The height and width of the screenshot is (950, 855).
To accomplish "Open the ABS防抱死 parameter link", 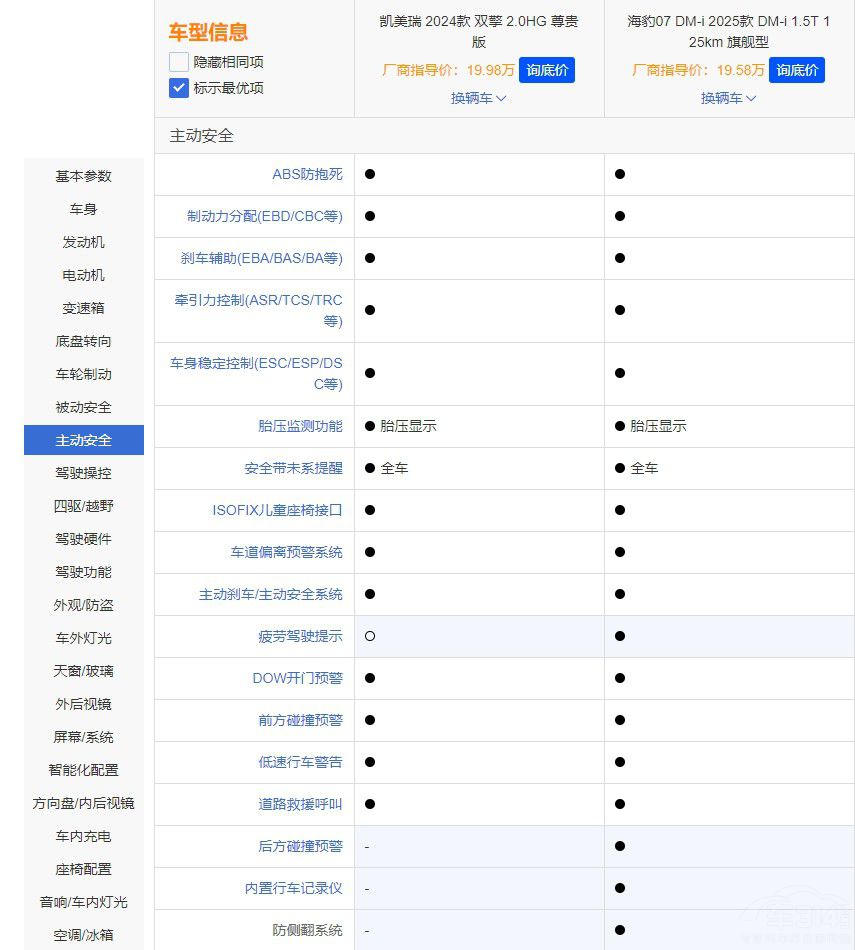I will click(x=307, y=174).
